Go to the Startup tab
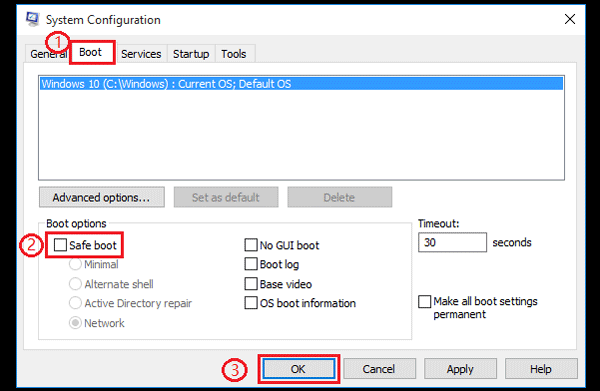 coord(191,54)
